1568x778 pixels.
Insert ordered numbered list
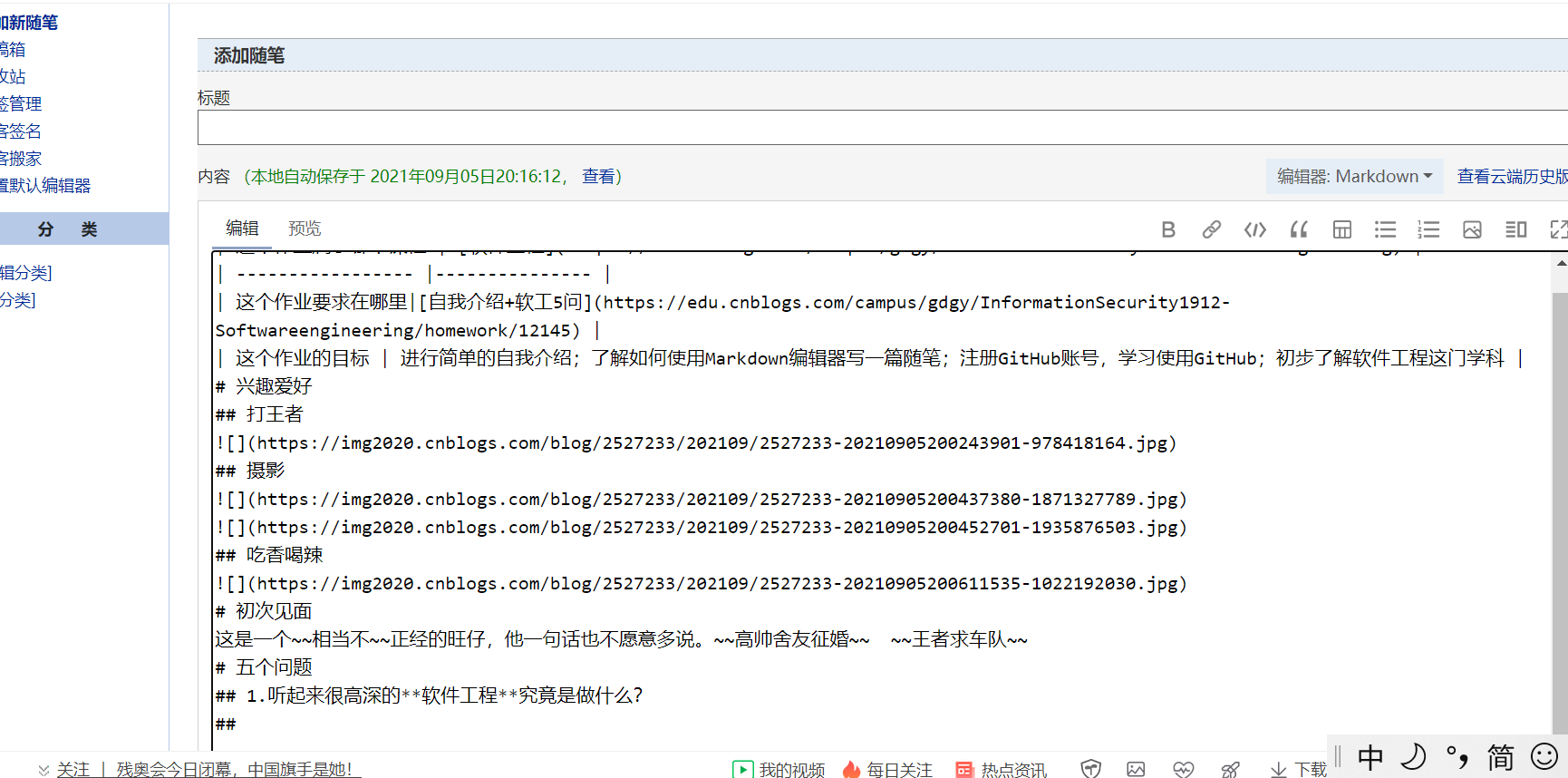coord(1428,229)
